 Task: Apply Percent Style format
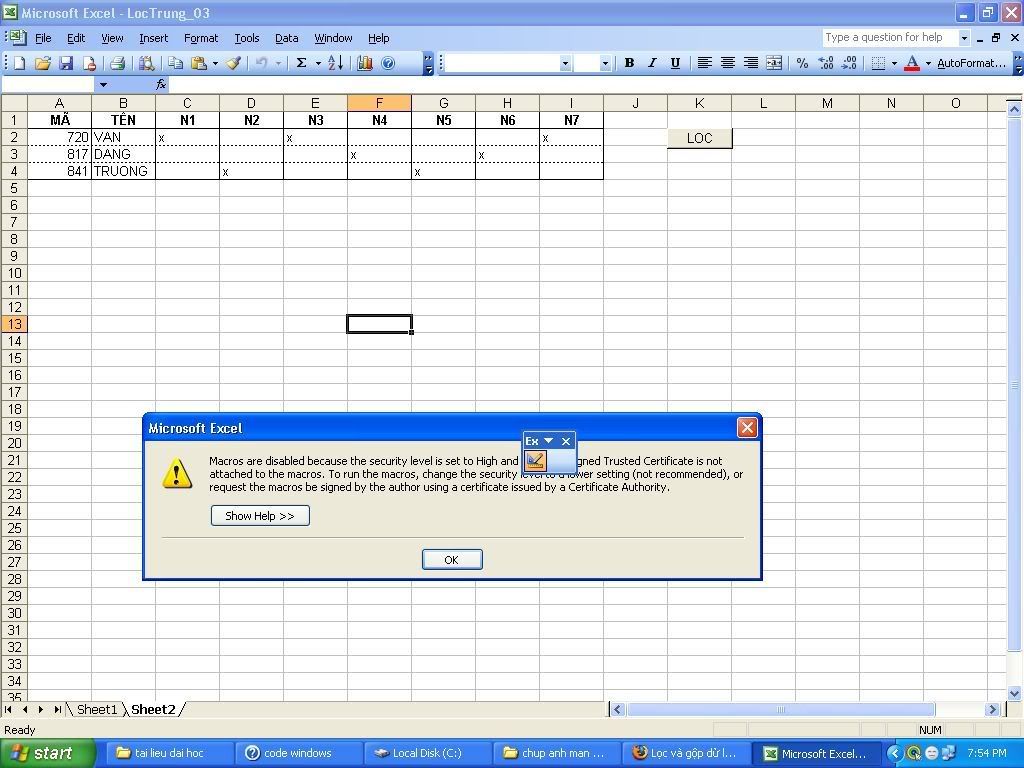tap(803, 63)
